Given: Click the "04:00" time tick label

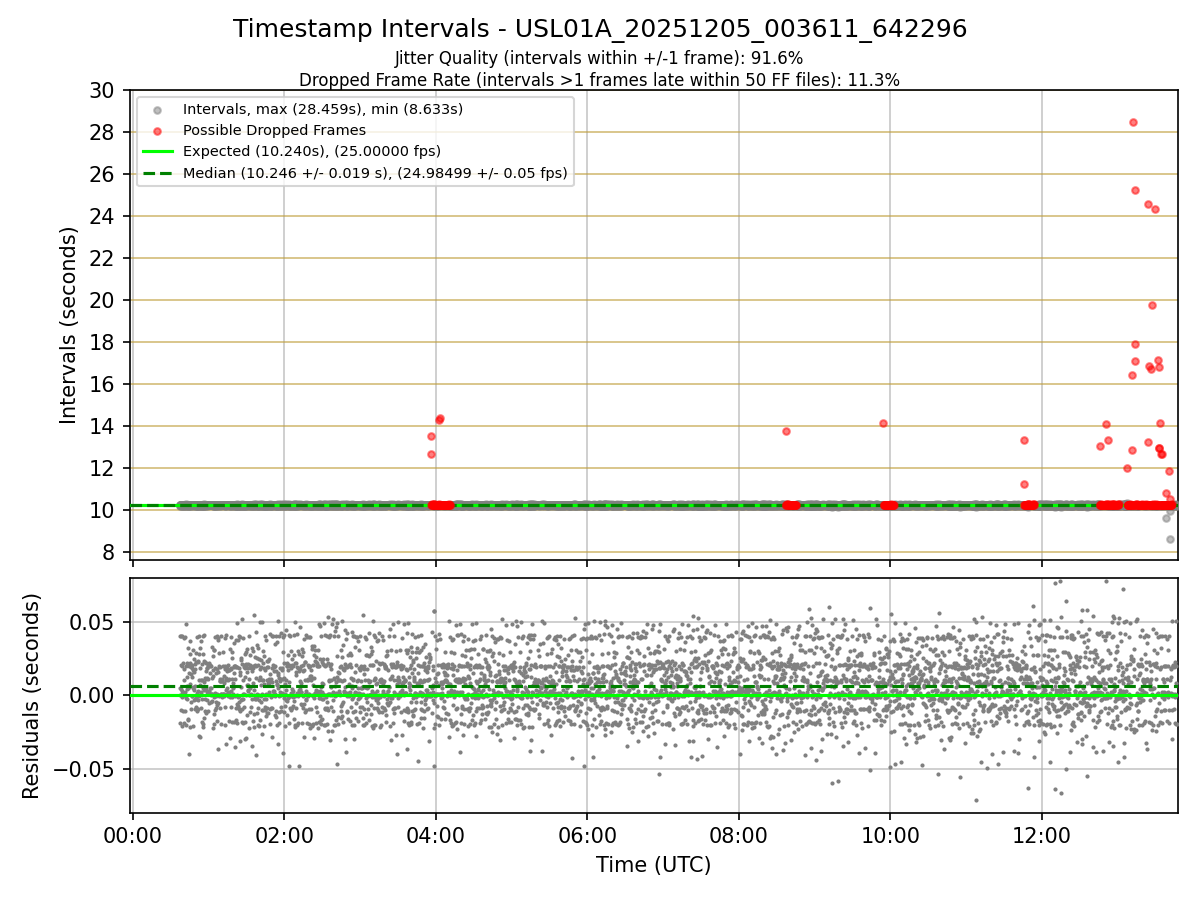Looking at the screenshot, I should [435, 836].
